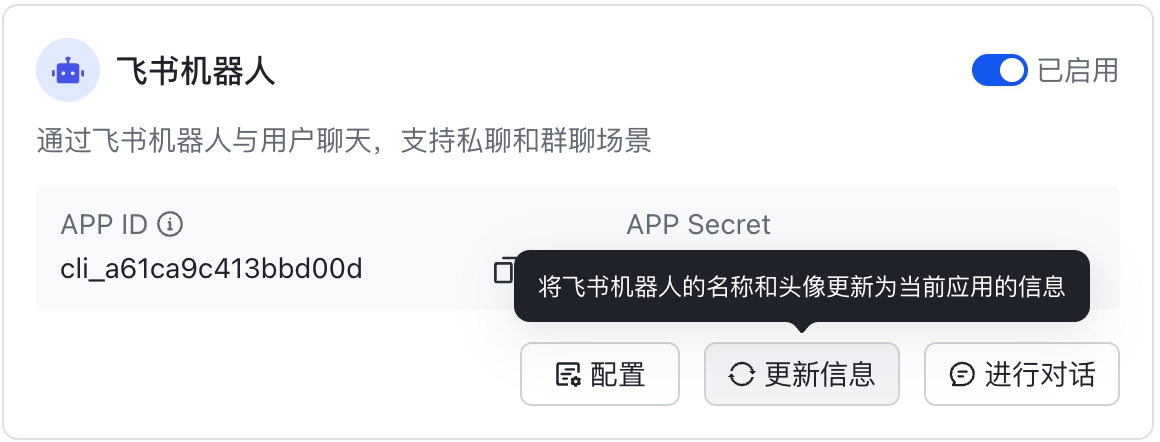Click the 飞书机器人 title text
Screen dimensions: 1160x442
tap(196, 72)
